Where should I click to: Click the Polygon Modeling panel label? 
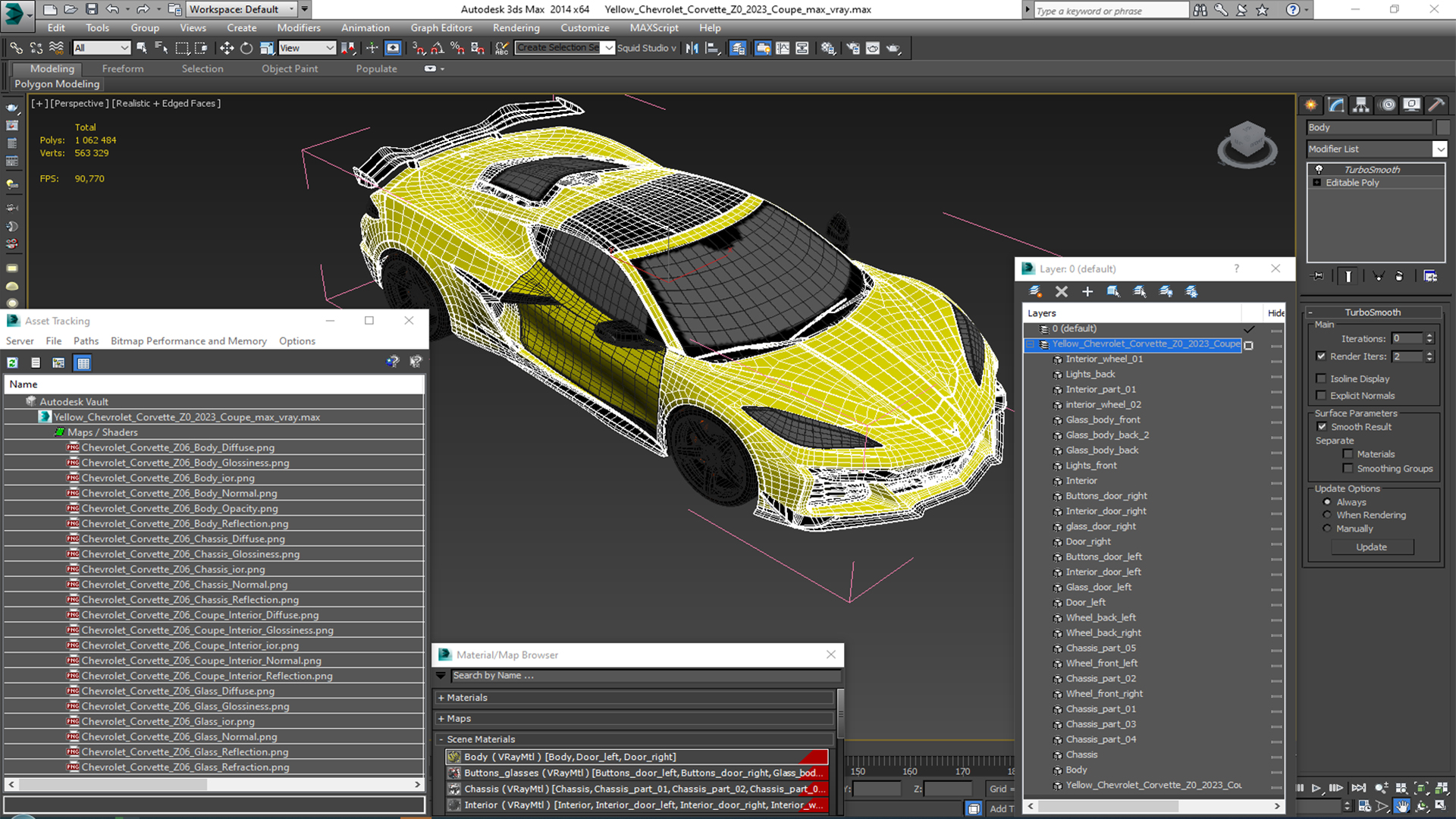(x=57, y=84)
